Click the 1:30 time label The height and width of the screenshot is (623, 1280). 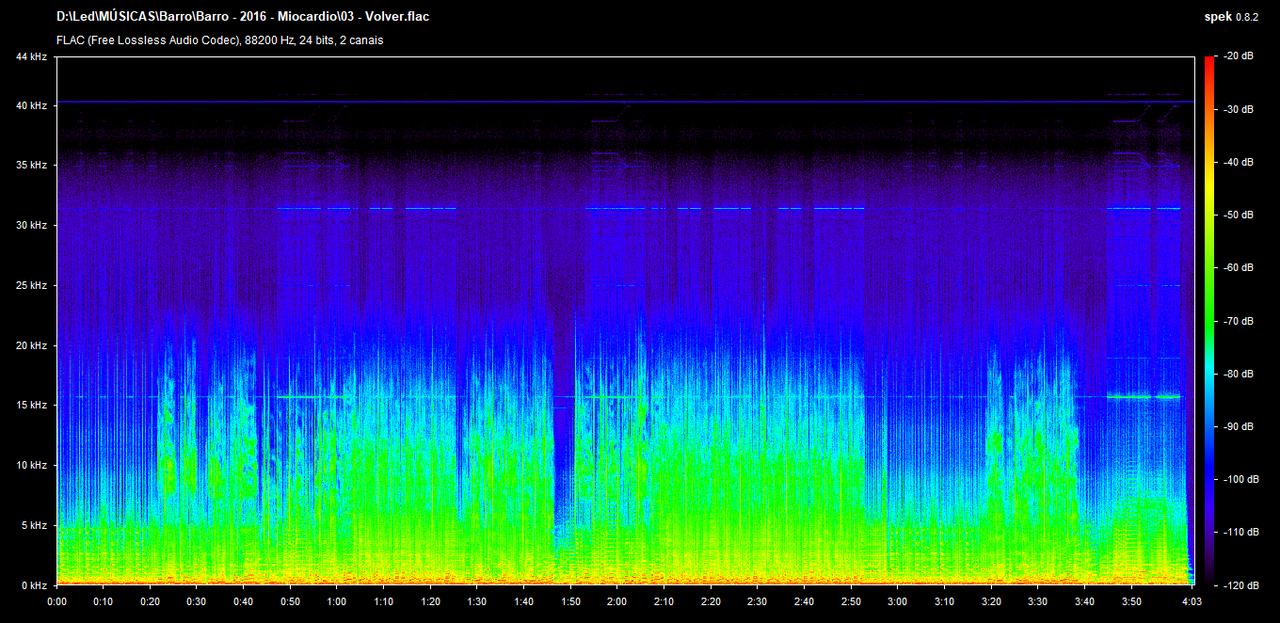[x=477, y=602]
